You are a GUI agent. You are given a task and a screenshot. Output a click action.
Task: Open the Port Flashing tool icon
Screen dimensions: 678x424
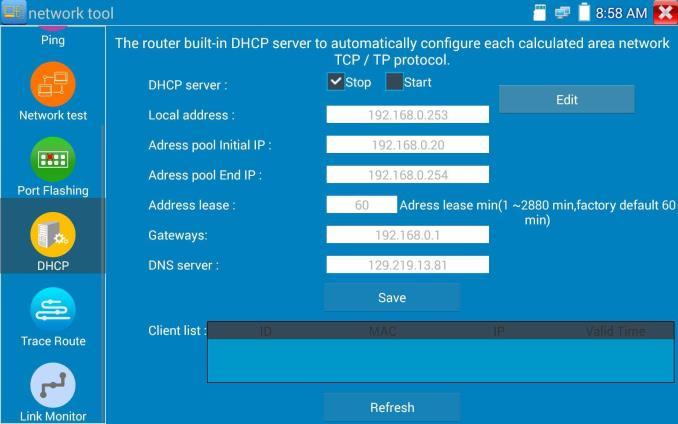click(x=53, y=159)
